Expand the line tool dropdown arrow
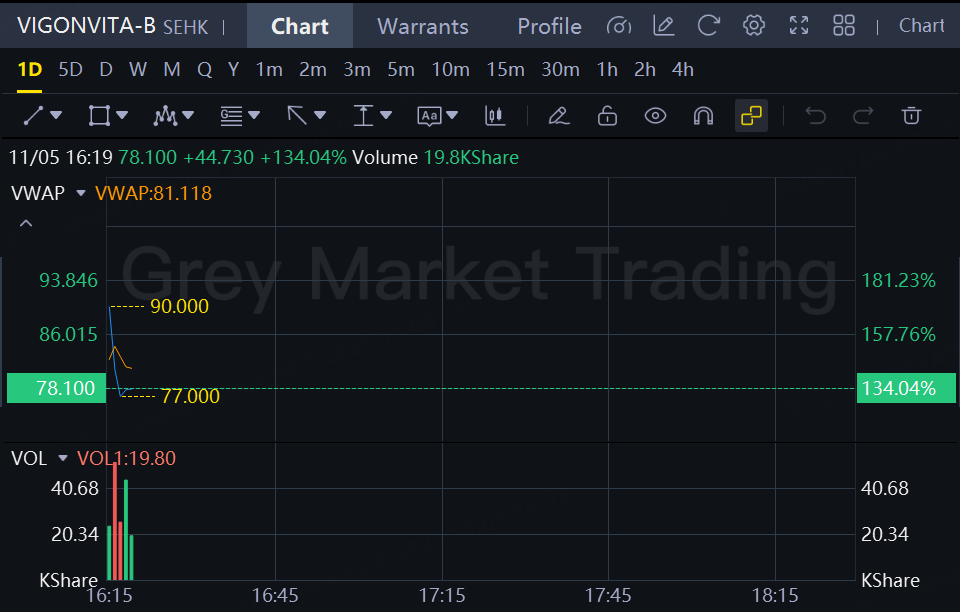The height and width of the screenshot is (612, 960). 56,116
